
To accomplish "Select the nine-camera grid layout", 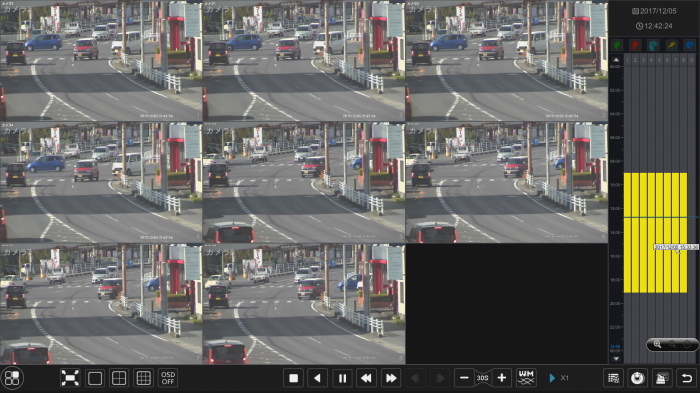I will point(143,378).
